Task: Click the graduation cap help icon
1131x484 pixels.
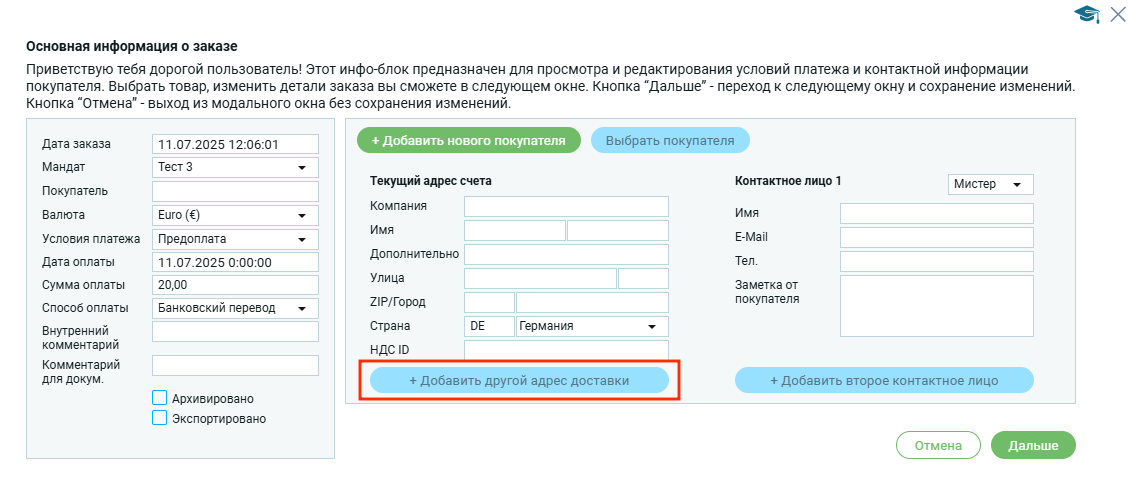Action: click(x=1086, y=14)
